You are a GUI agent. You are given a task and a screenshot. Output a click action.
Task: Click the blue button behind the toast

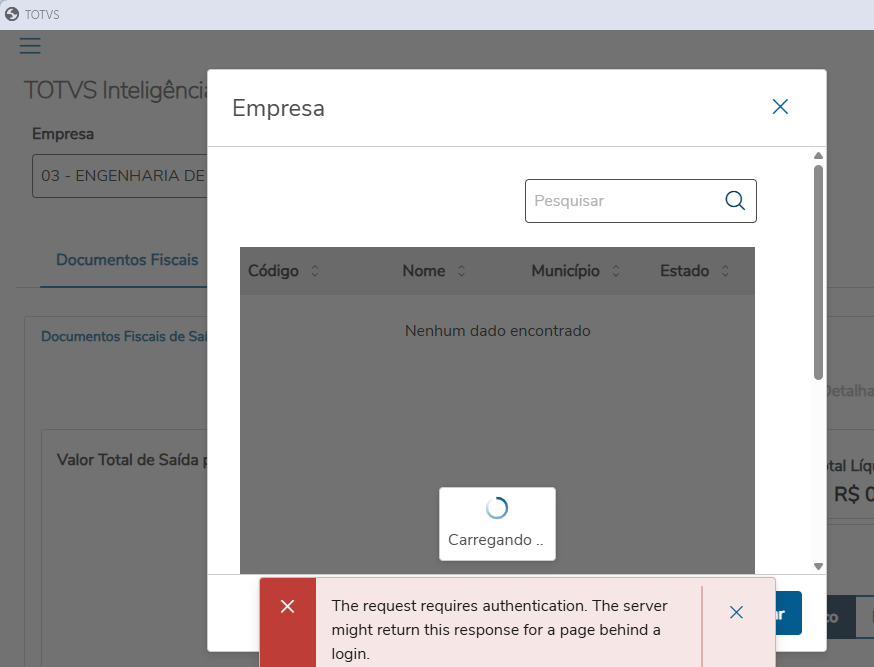coord(788,613)
